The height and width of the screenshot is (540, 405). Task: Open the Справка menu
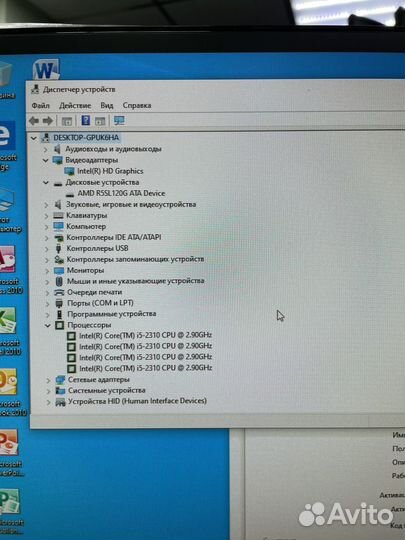[137, 105]
